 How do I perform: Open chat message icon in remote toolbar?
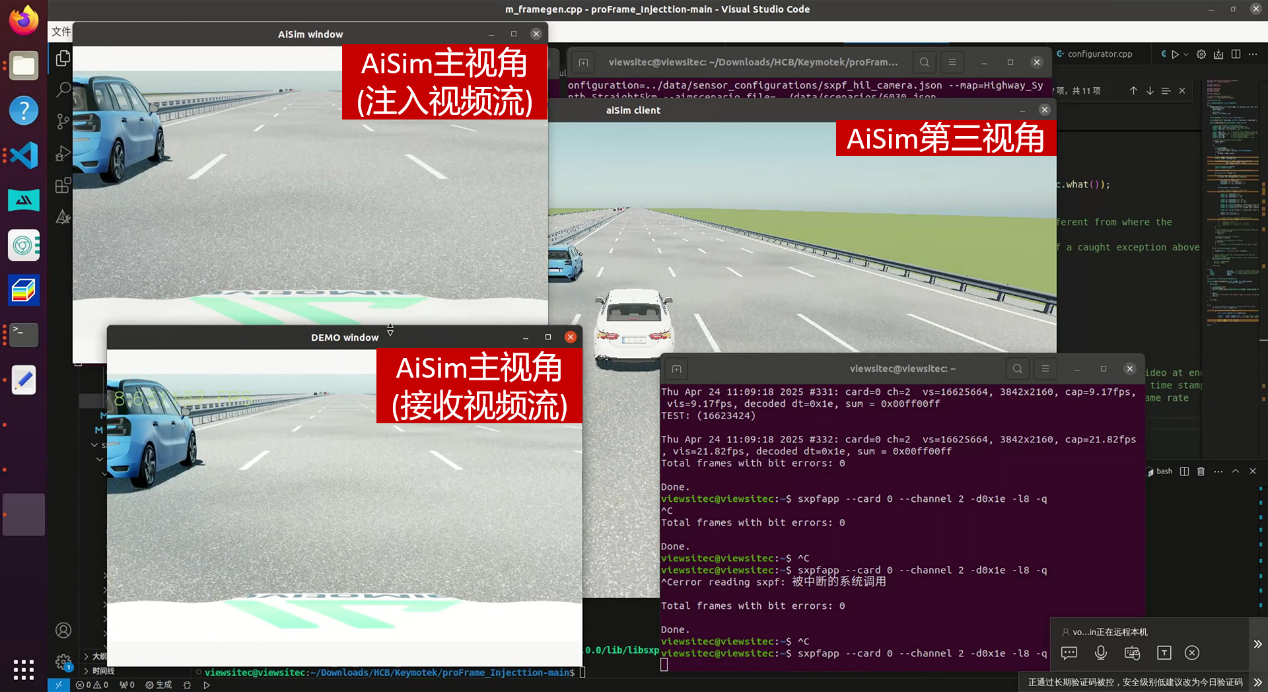tap(1069, 653)
